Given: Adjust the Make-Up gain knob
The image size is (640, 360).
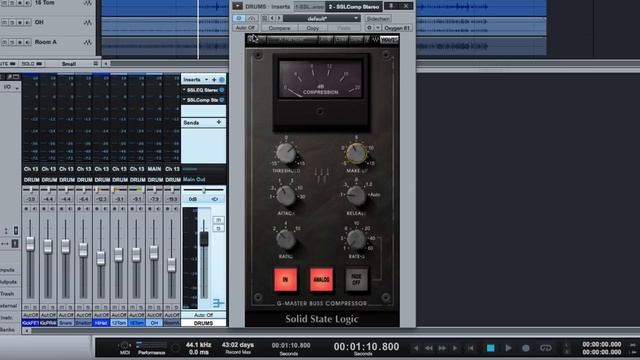Looking at the screenshot, I should 356,153.
